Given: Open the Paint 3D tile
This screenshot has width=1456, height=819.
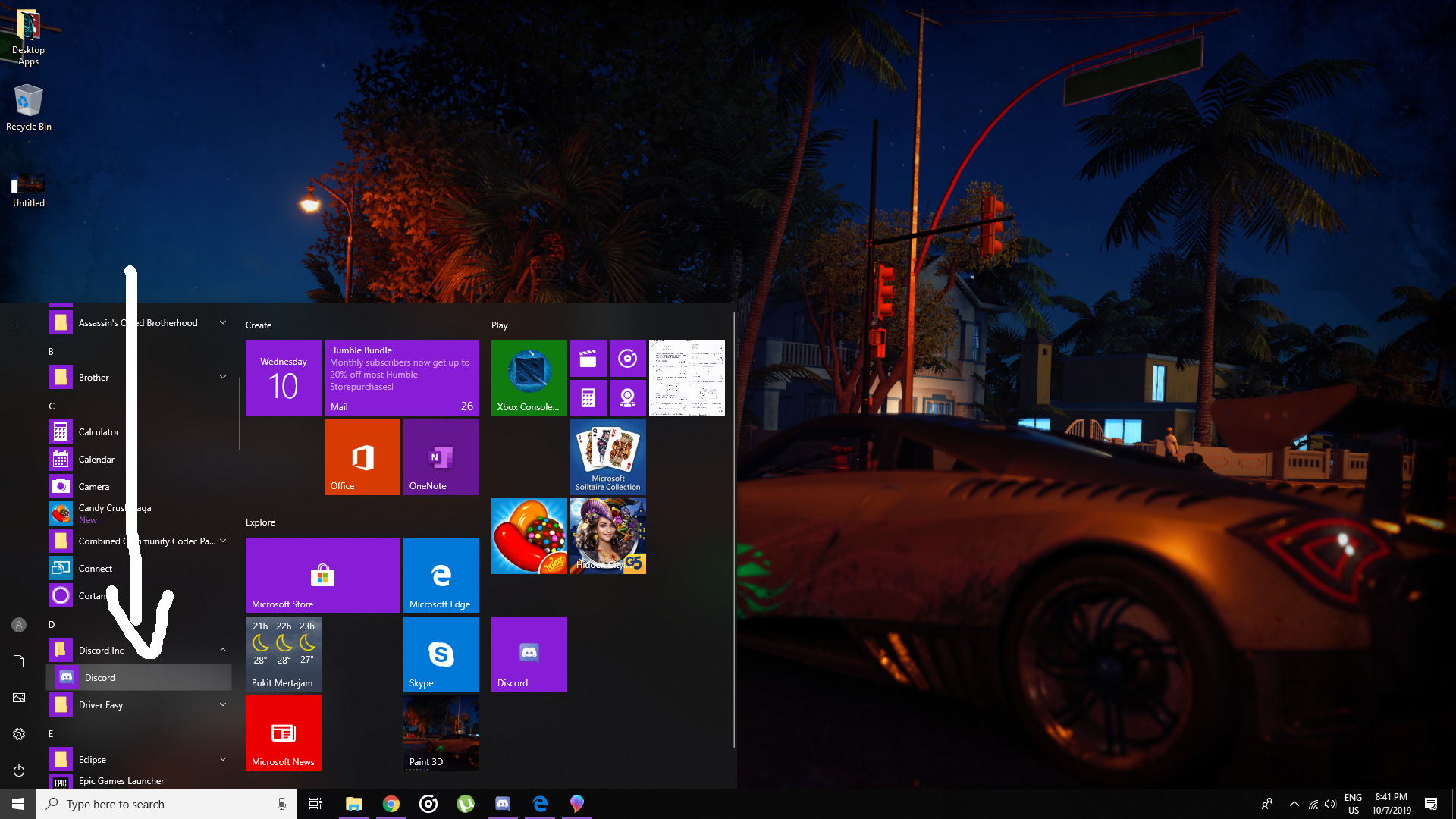Looking at the screenshot, I should pyautogui.click(x=441, y=733).
